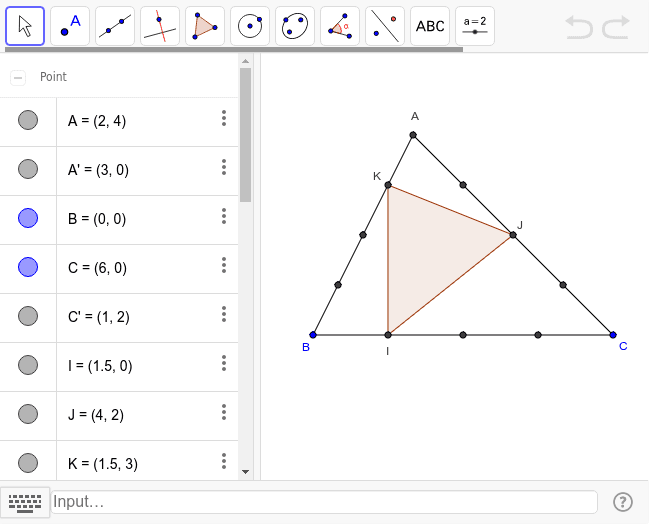
Task: Toggle visibility of point A
Action: pos(28,120)
